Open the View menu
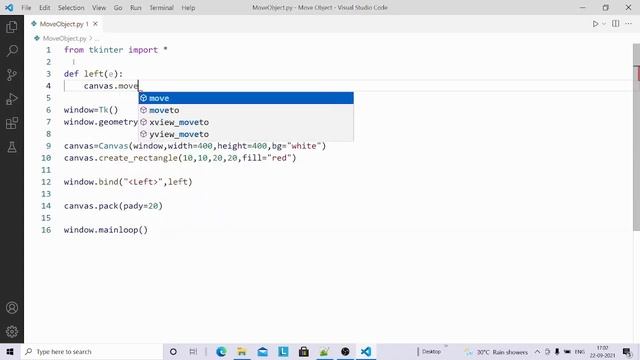The width and height of the screenshot is (640, 360). [x=99, y=8]
